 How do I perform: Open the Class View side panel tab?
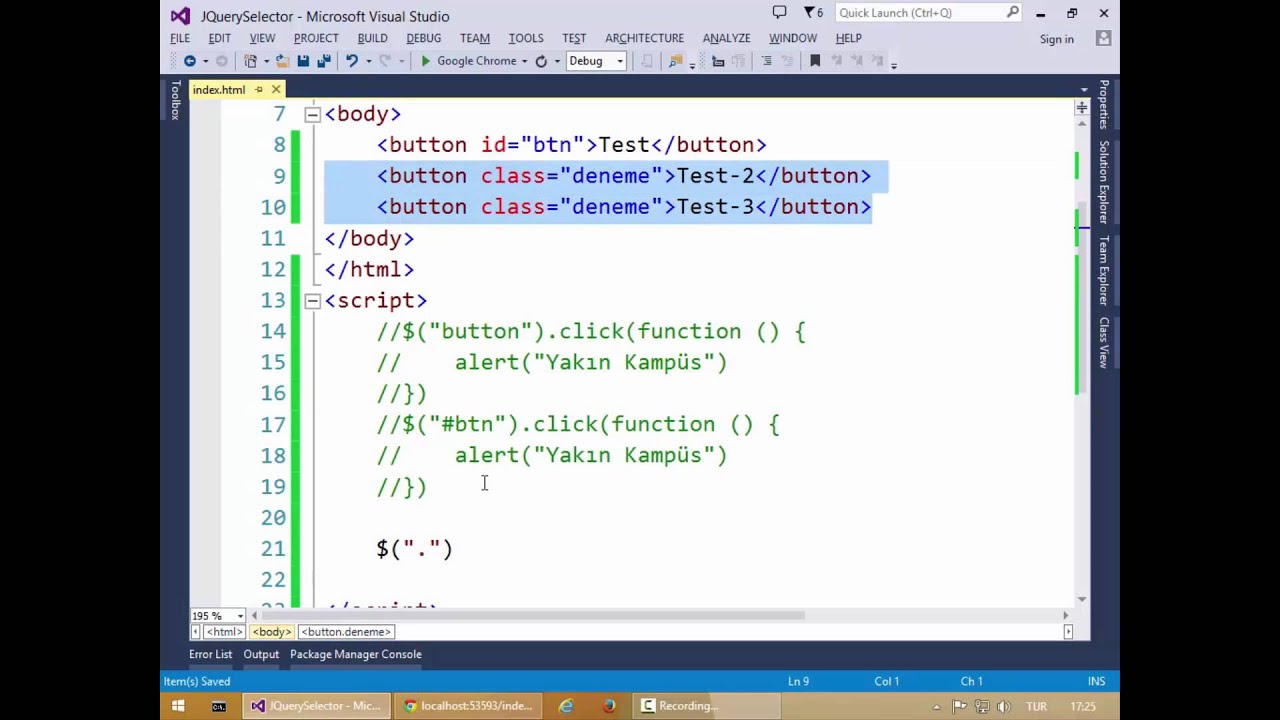tap(1104, 342)
